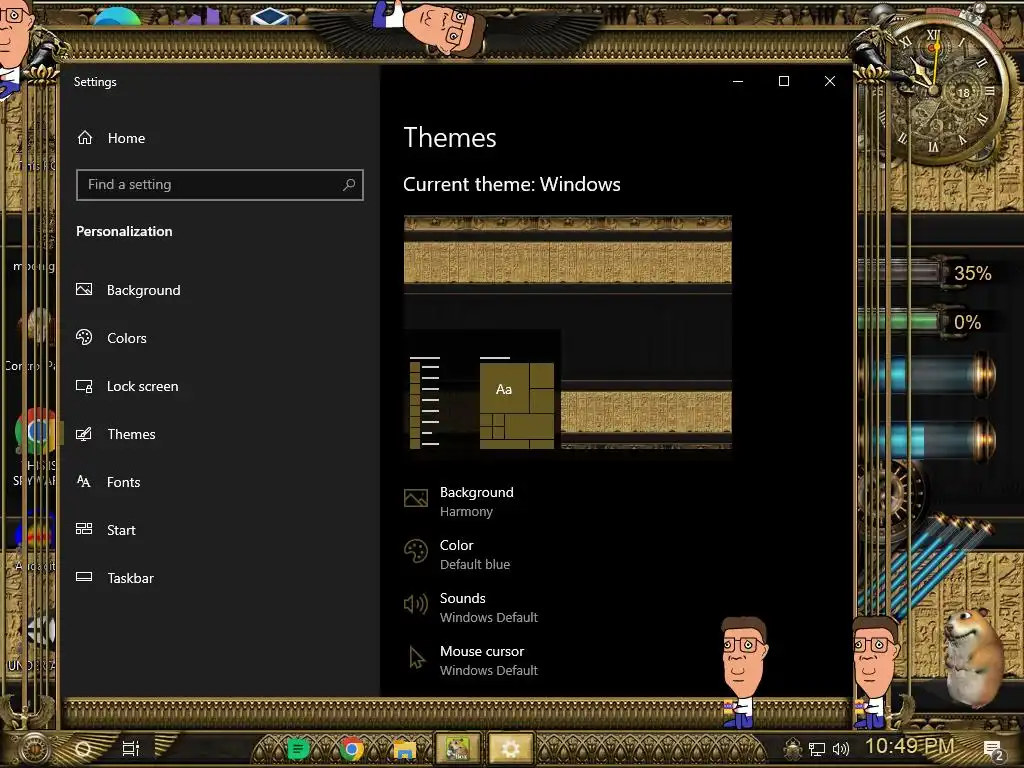Switch to Box app on taskbar
The image size is (1024, 768).
pos(457,748)
